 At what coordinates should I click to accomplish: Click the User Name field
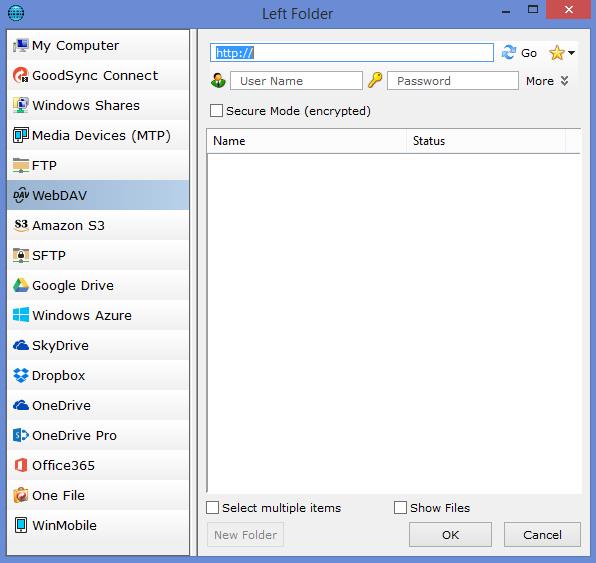[296, 81]
